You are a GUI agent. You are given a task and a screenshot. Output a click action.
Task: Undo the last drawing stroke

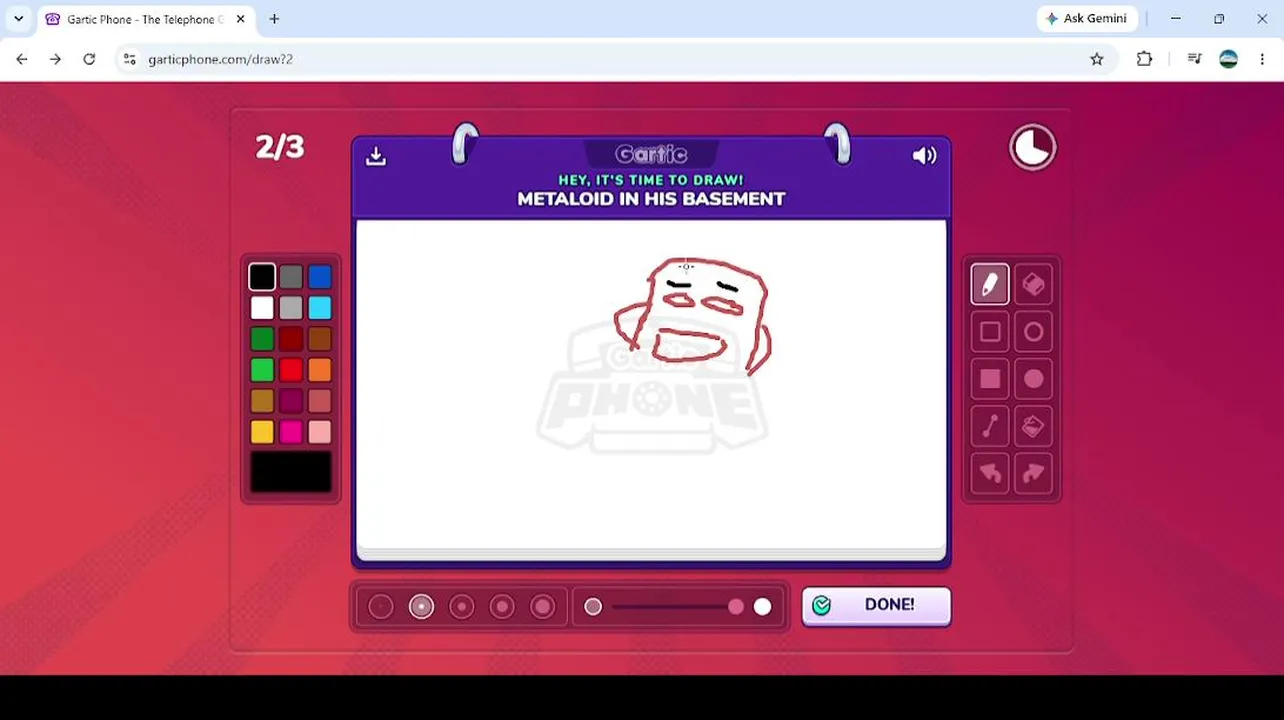click(990, 473)
